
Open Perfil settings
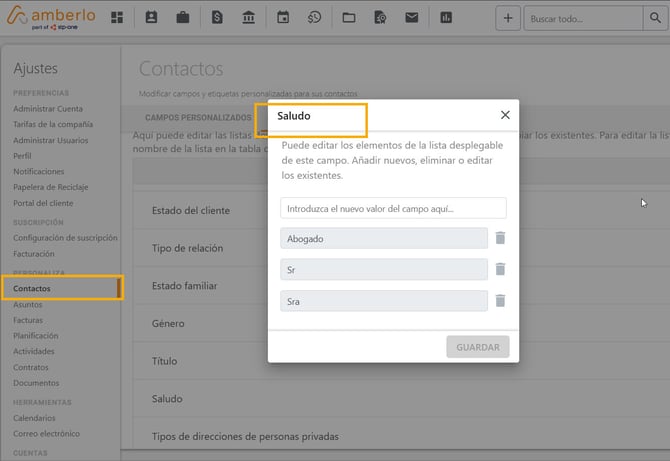tap(22, 156)
